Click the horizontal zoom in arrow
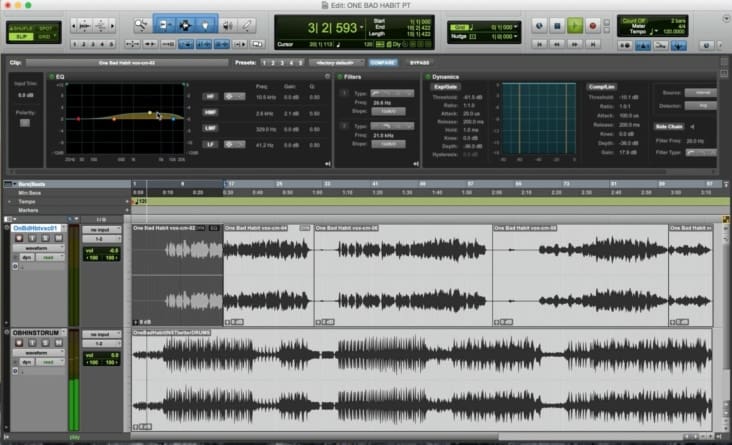732x445 pixels. tap(113, 26)
